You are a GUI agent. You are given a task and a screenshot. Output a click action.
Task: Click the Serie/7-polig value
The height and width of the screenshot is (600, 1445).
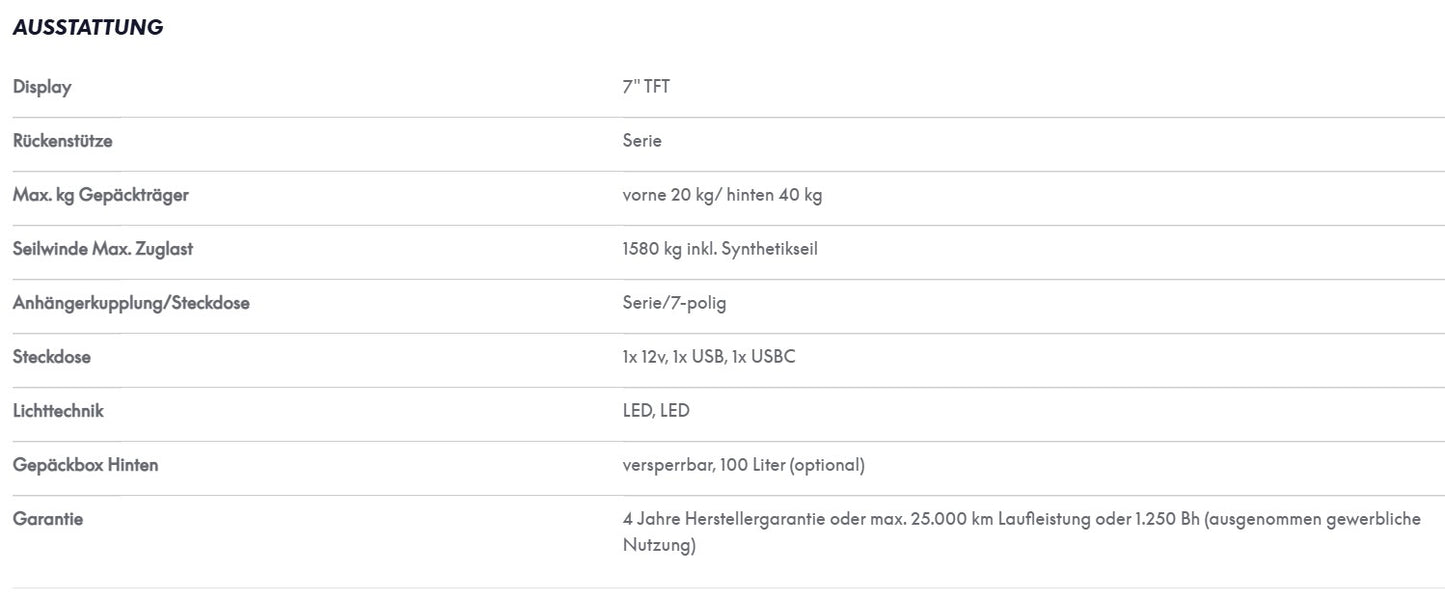tap(674, 303)
